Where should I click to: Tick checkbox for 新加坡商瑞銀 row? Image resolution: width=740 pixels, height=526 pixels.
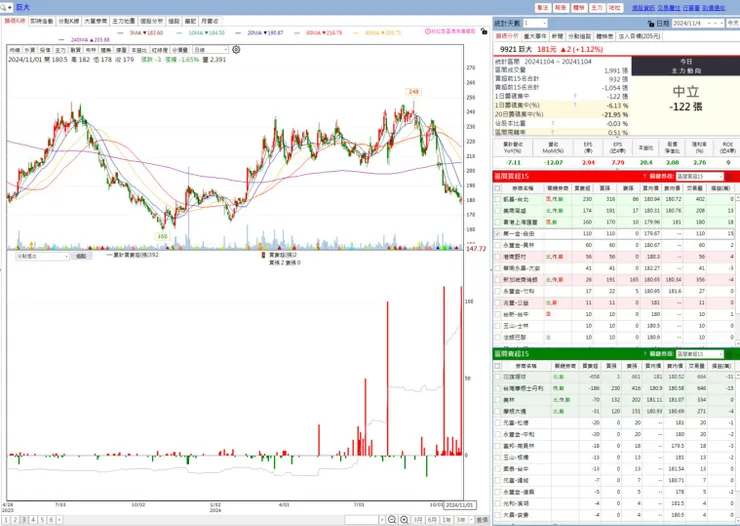point(497,280)
